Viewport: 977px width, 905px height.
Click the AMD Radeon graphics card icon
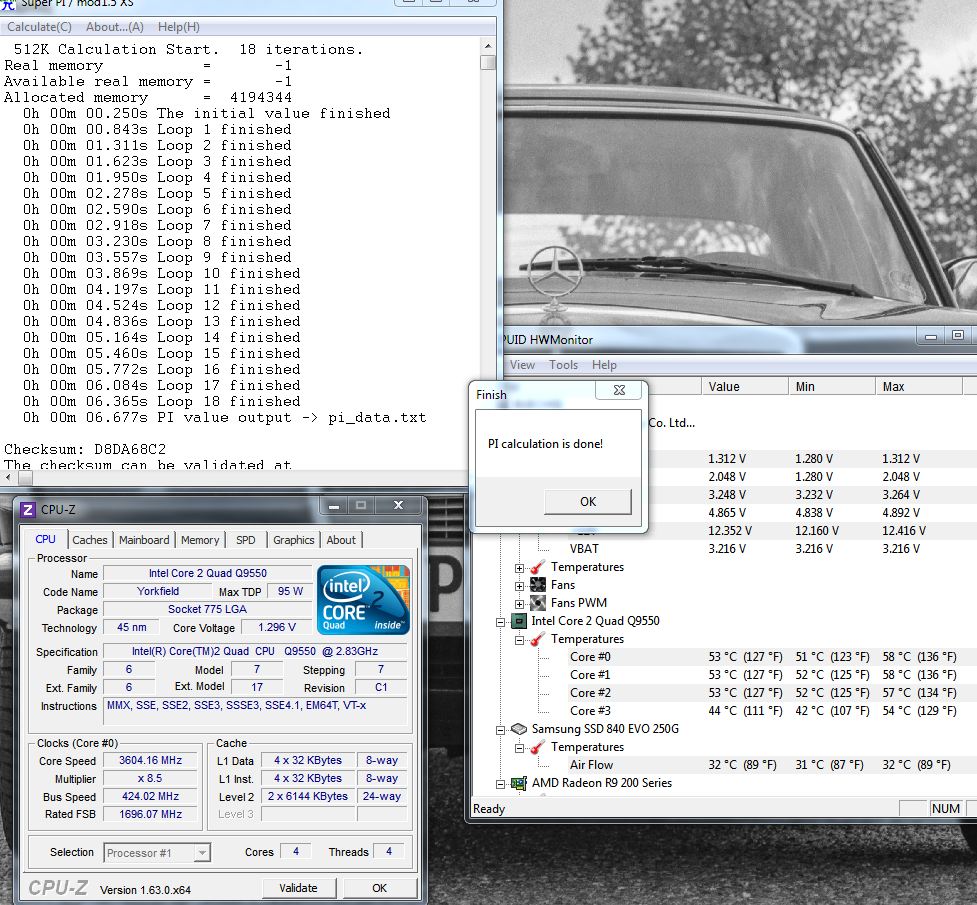click(518, 783)
